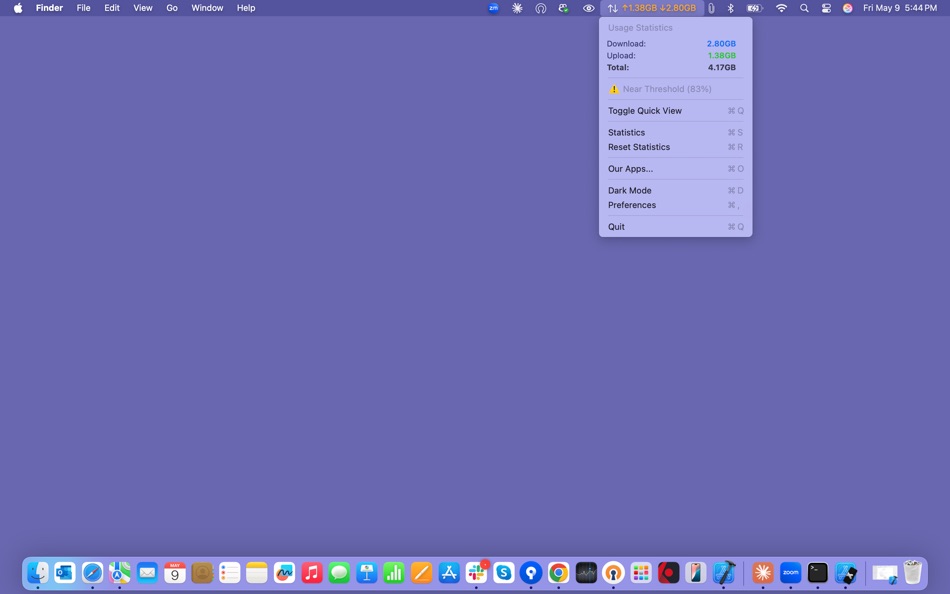The image size is (950, 594).
Task: Open Google Chrome from the Dock
Action: (x=557, y=573)
